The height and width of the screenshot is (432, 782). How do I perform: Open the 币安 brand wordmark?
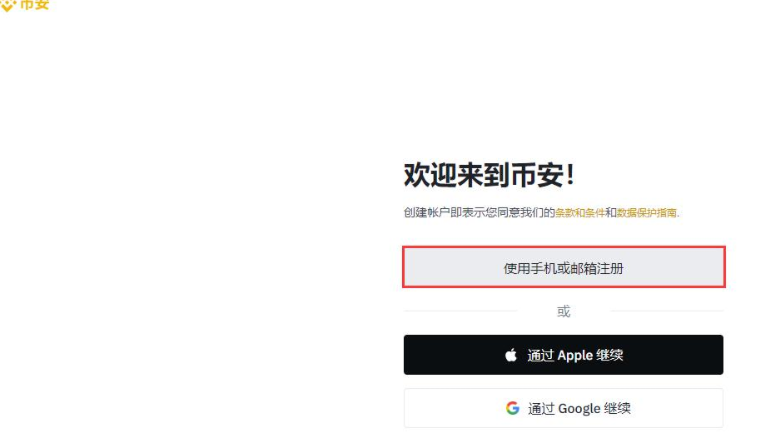[34, 5]
